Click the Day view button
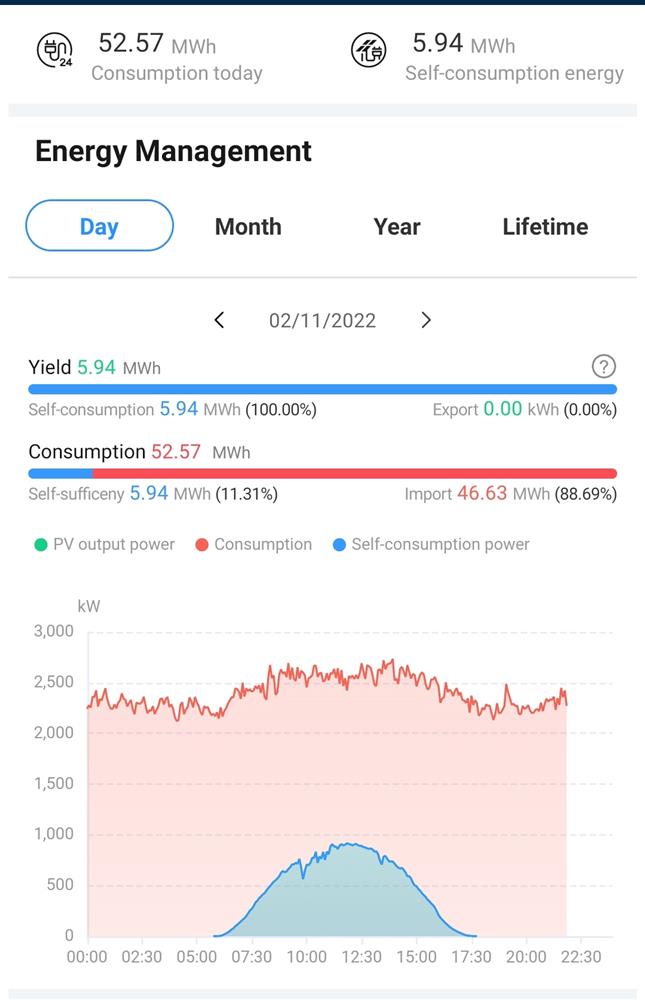The image size is (645, 1000). [99, 226]
